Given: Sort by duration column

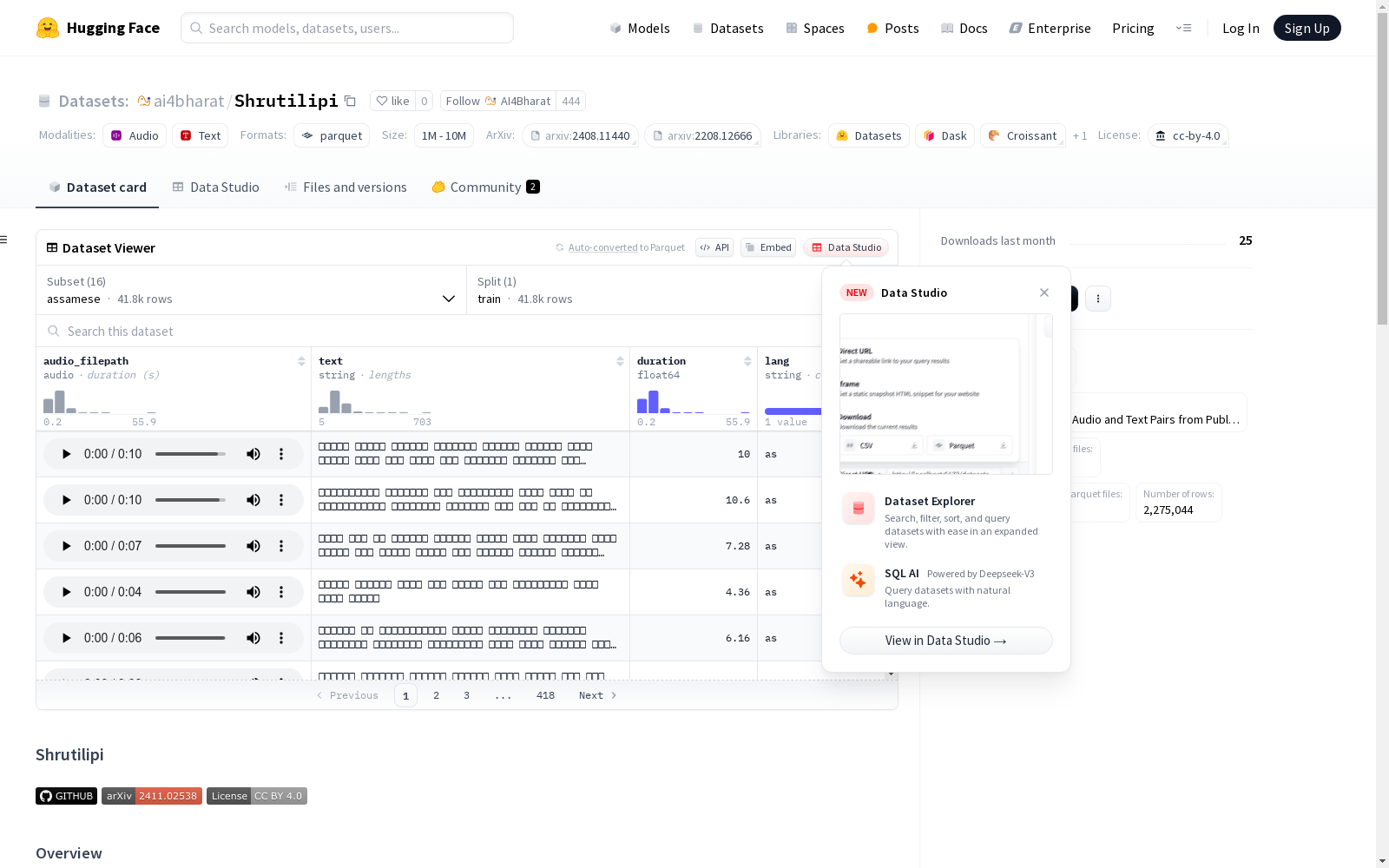Looking at the screenshot, I should click(747, 361).
